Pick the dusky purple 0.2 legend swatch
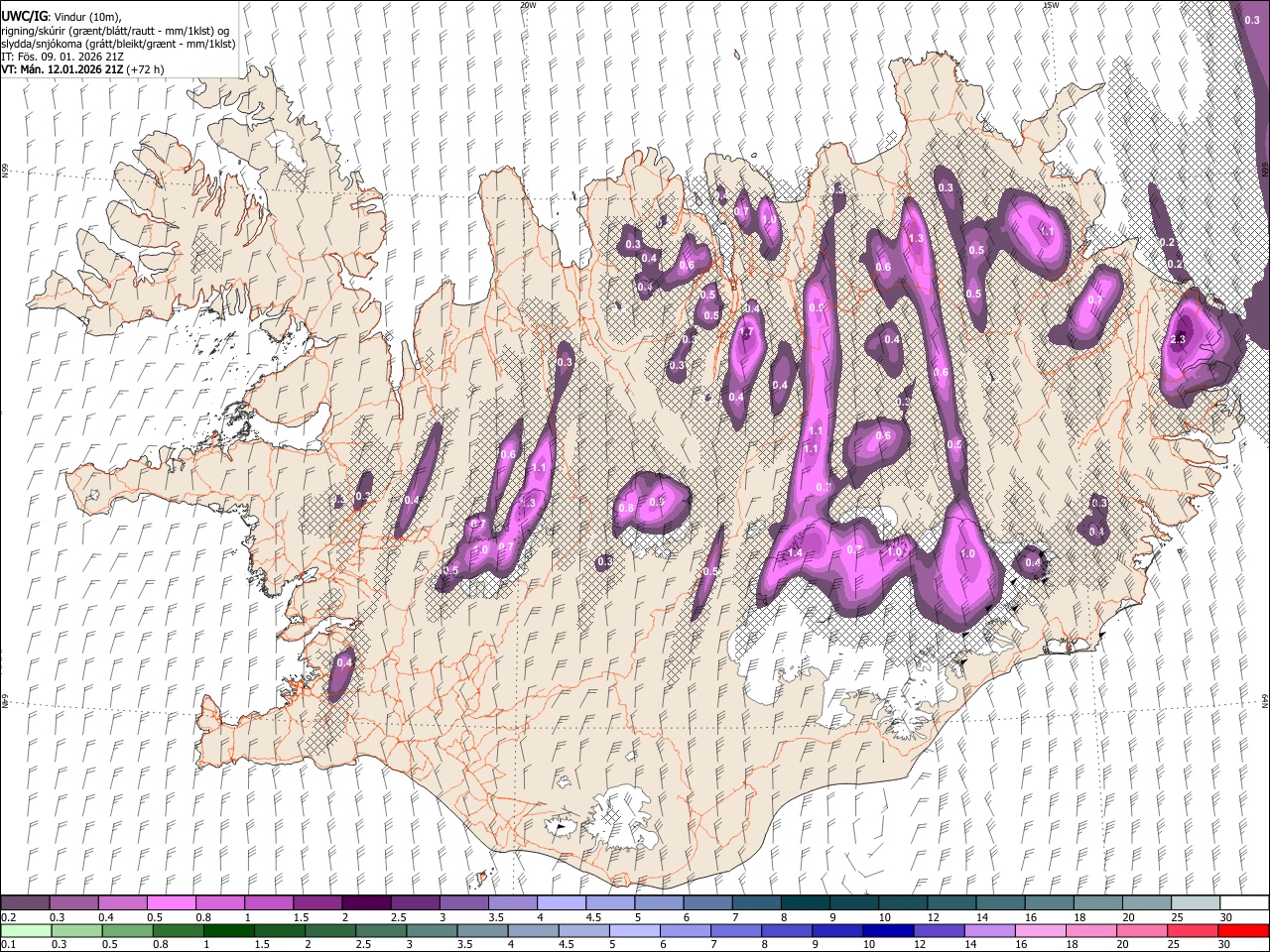 pos(25,903)
